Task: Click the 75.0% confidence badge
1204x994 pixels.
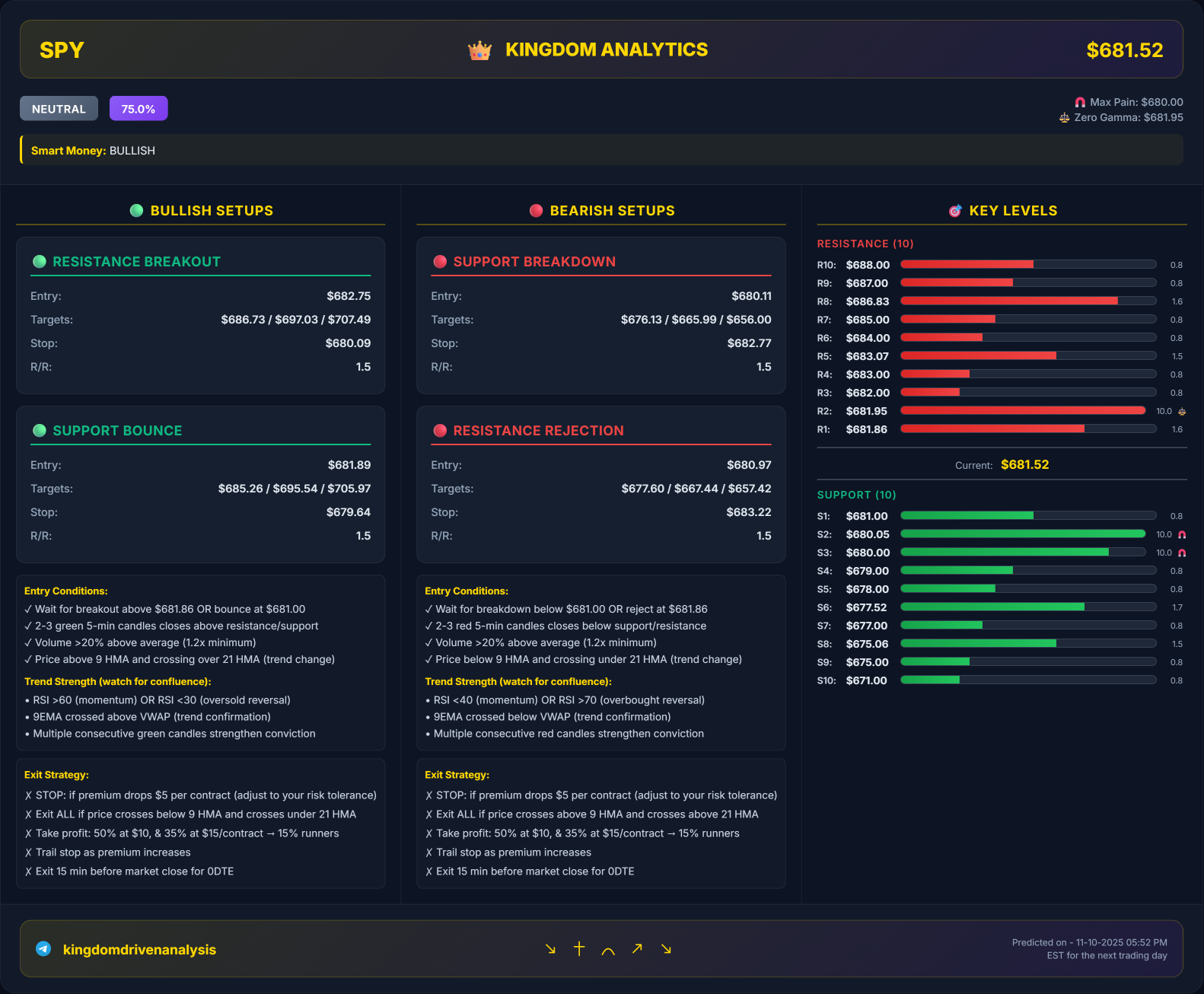Action: pyautogui.click(x=139, y=109)
